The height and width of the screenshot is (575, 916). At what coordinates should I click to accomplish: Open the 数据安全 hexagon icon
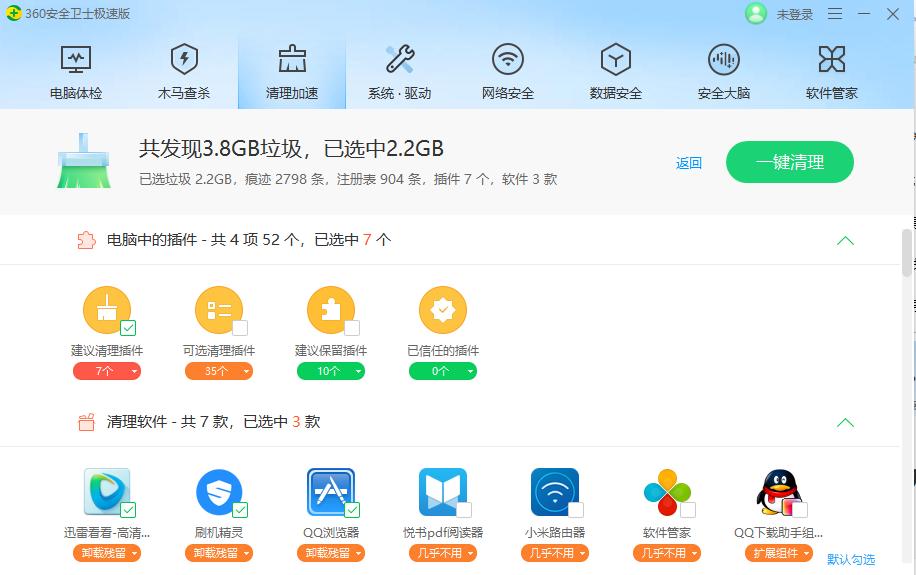tap(616, 59)
